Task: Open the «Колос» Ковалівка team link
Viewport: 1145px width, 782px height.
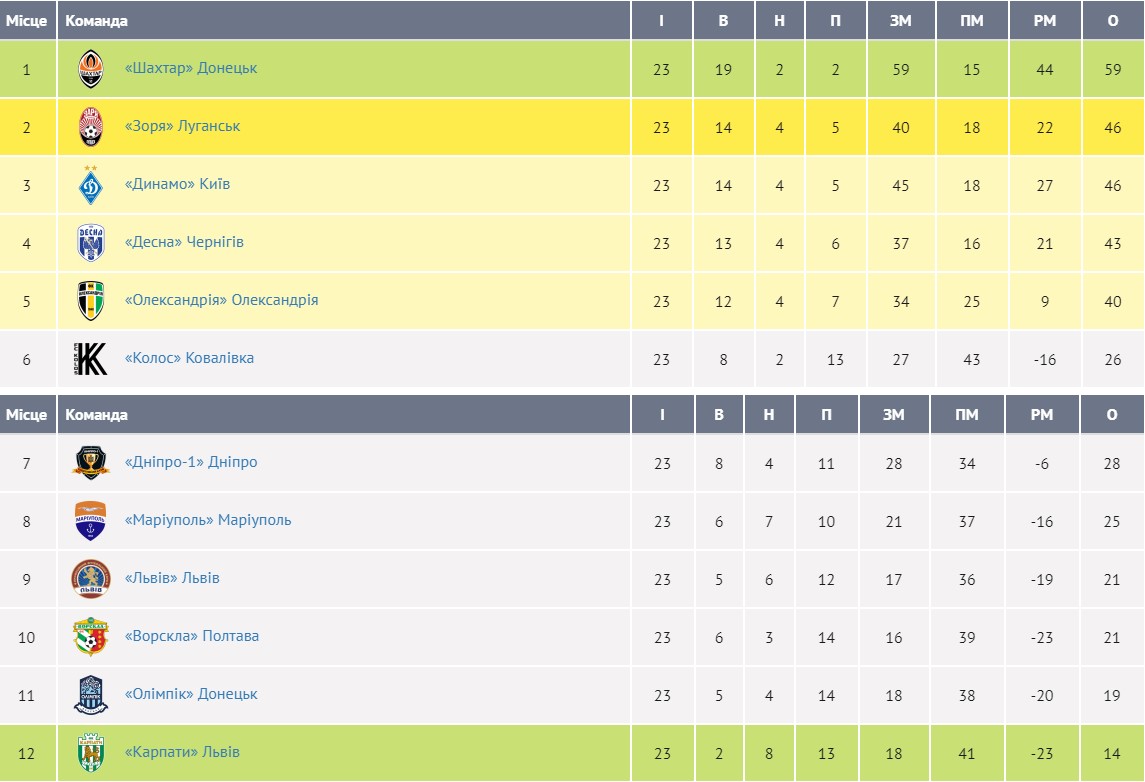Action: click(x=189, y=358)
